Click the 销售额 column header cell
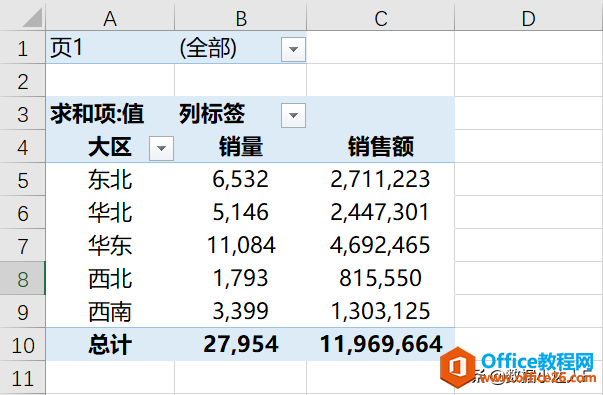Image resolution: width=603 pixels, height=395 pixels. 381,147
